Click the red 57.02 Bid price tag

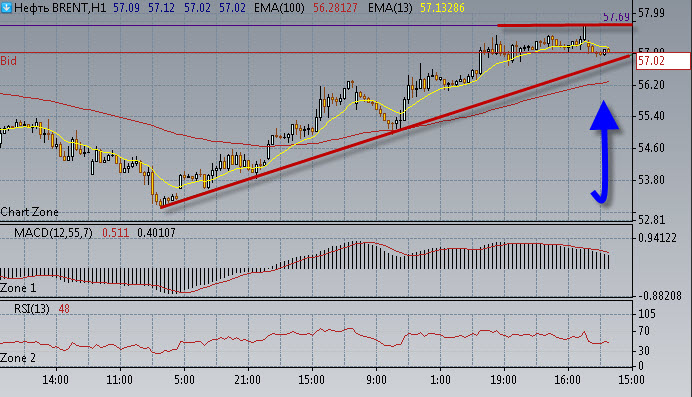click(663, 61)
